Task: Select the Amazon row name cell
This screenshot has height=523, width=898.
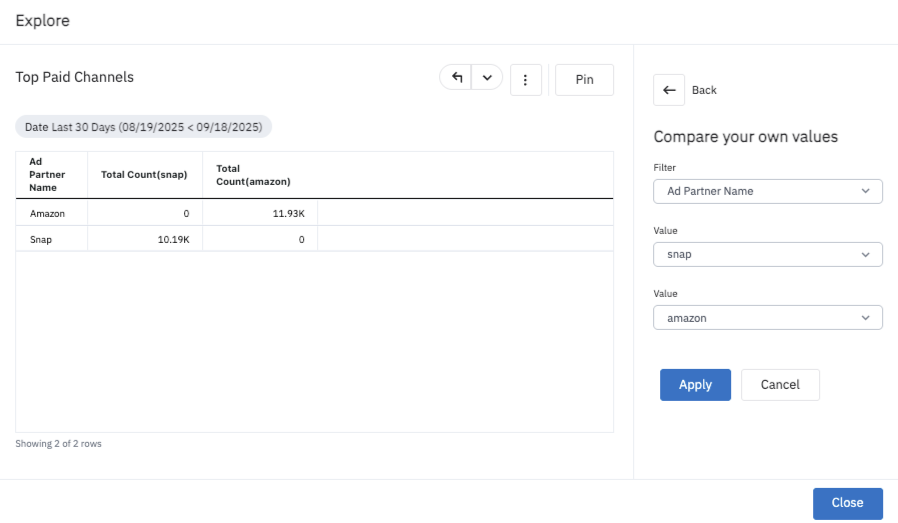Action: click(52, 213)
